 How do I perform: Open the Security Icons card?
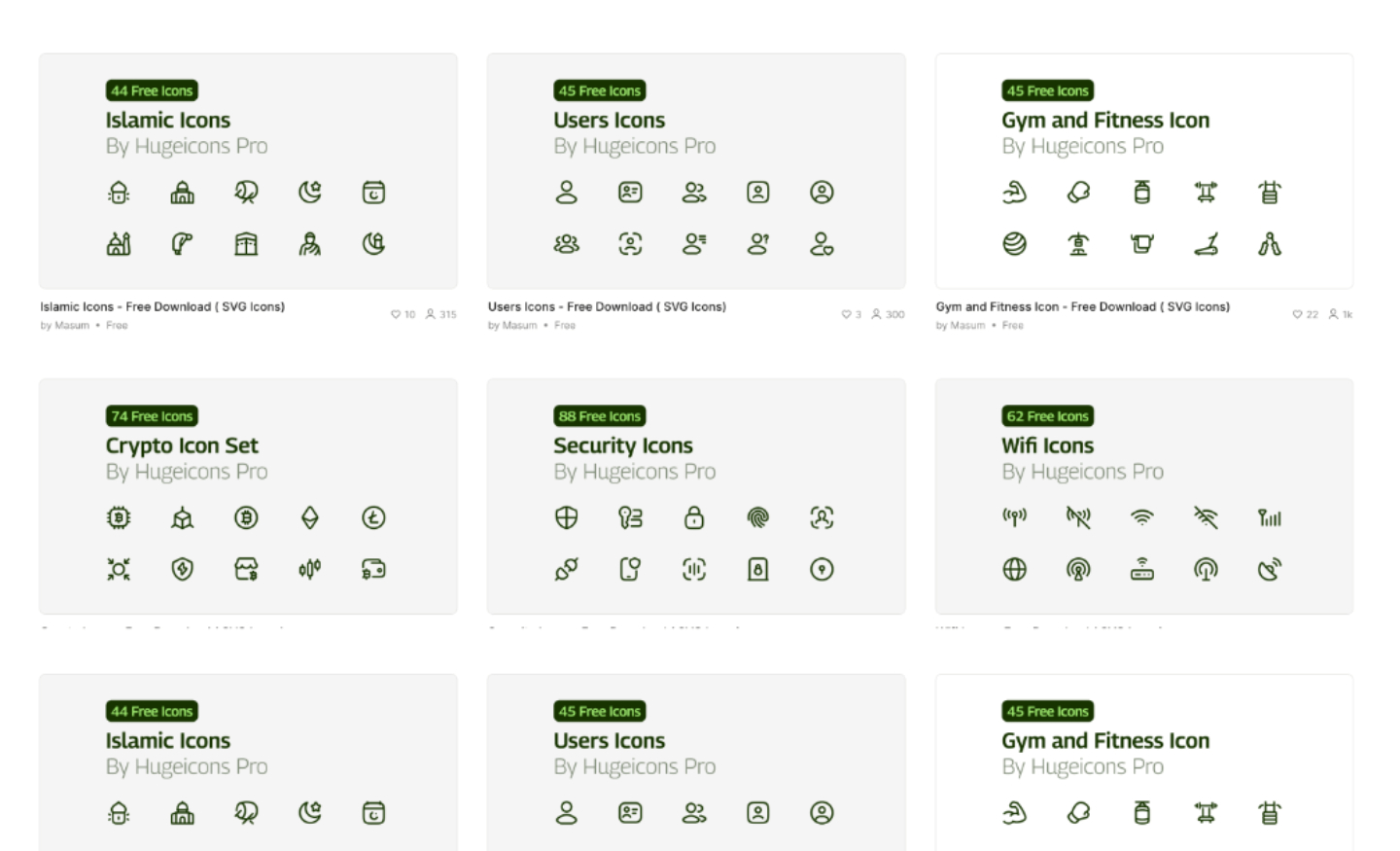(x=696, y=496)
